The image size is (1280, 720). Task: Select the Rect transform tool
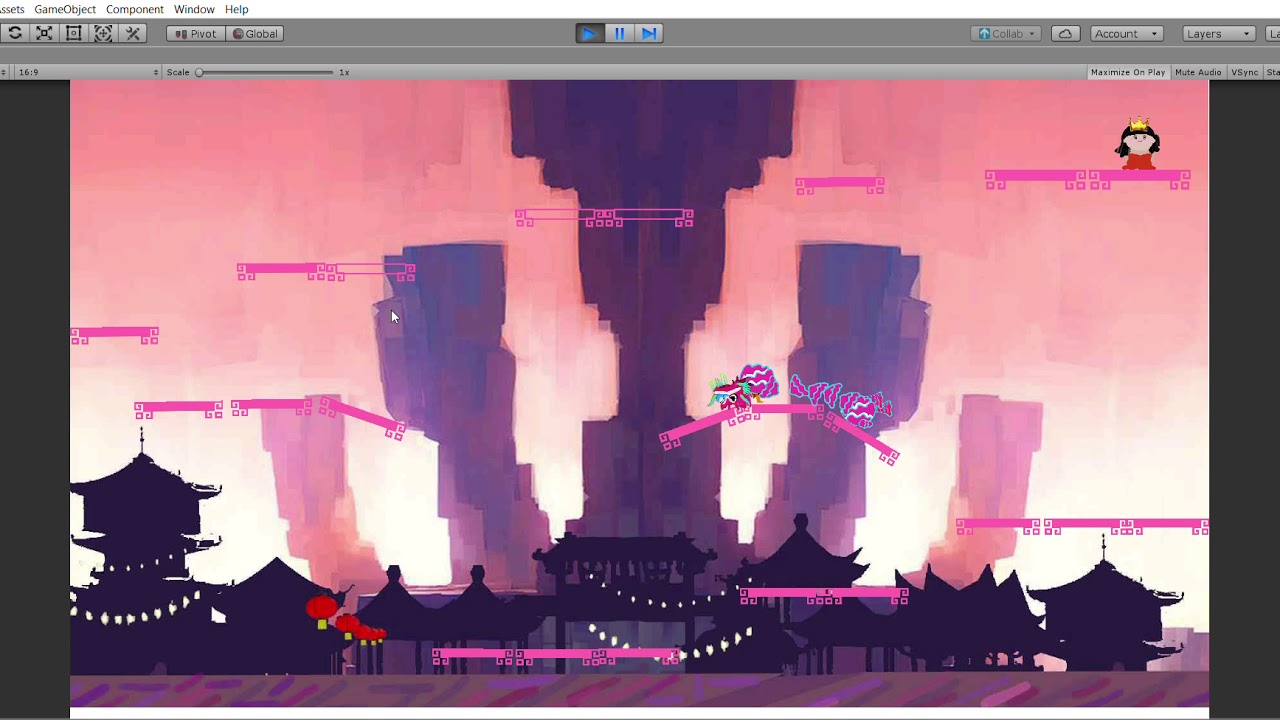(x=73, y=33)
